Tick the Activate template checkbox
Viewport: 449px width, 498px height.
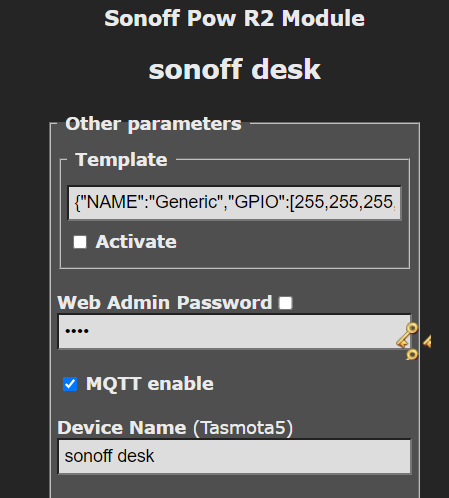tap(80, 242)
